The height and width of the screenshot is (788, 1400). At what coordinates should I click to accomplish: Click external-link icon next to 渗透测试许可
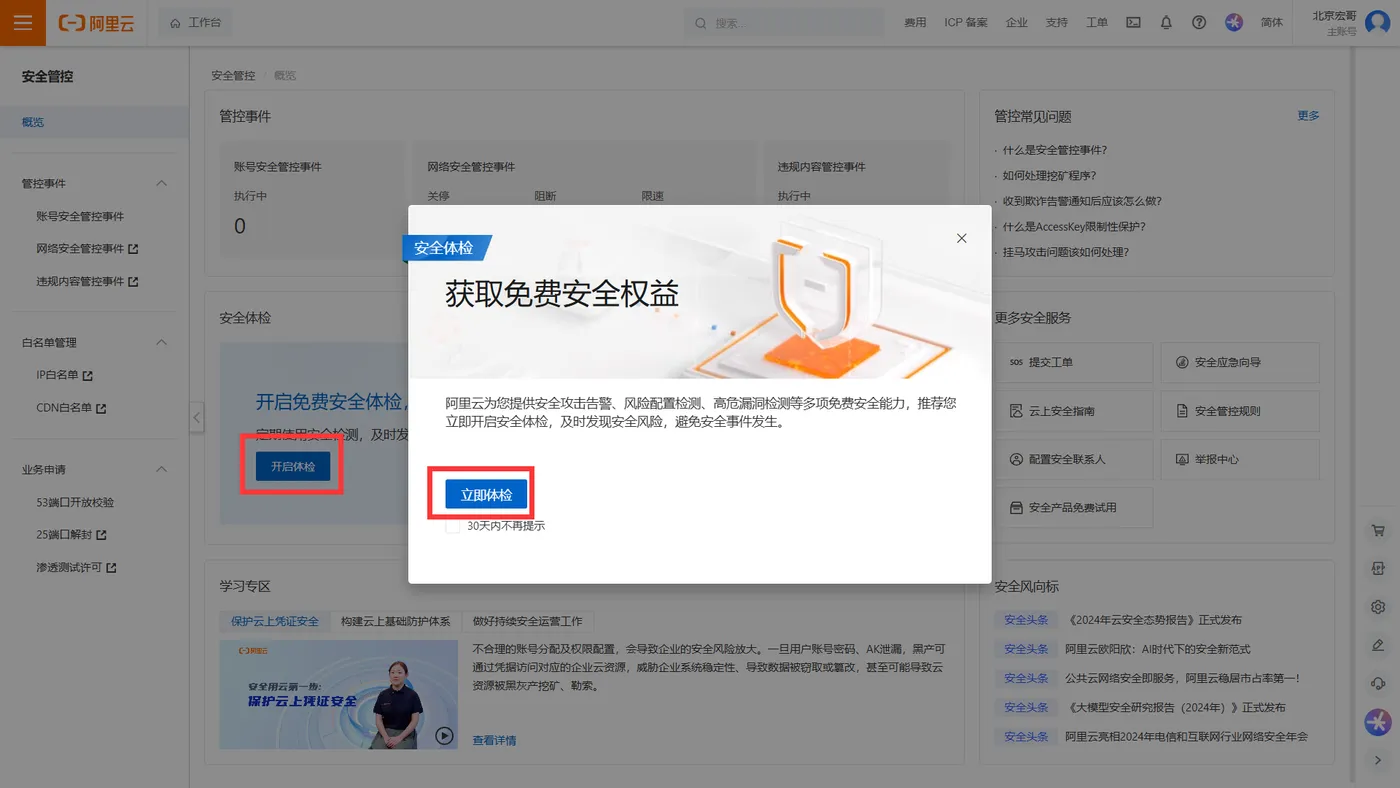111,568
